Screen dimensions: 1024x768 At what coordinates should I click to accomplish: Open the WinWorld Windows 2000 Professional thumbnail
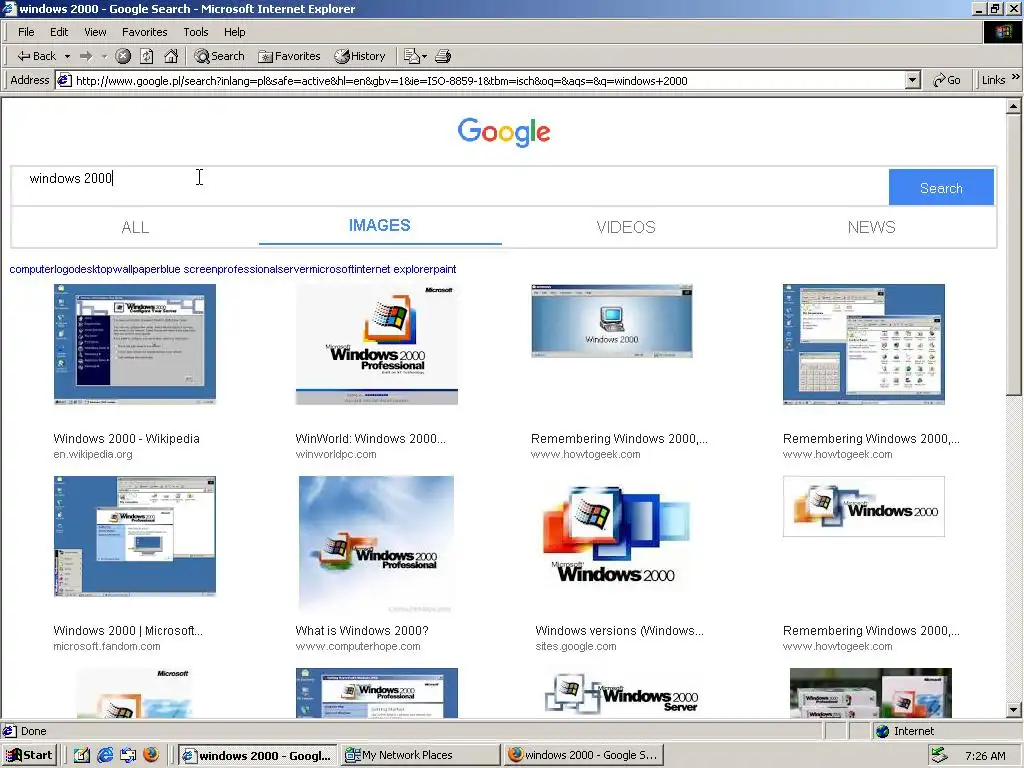(377, 344)
